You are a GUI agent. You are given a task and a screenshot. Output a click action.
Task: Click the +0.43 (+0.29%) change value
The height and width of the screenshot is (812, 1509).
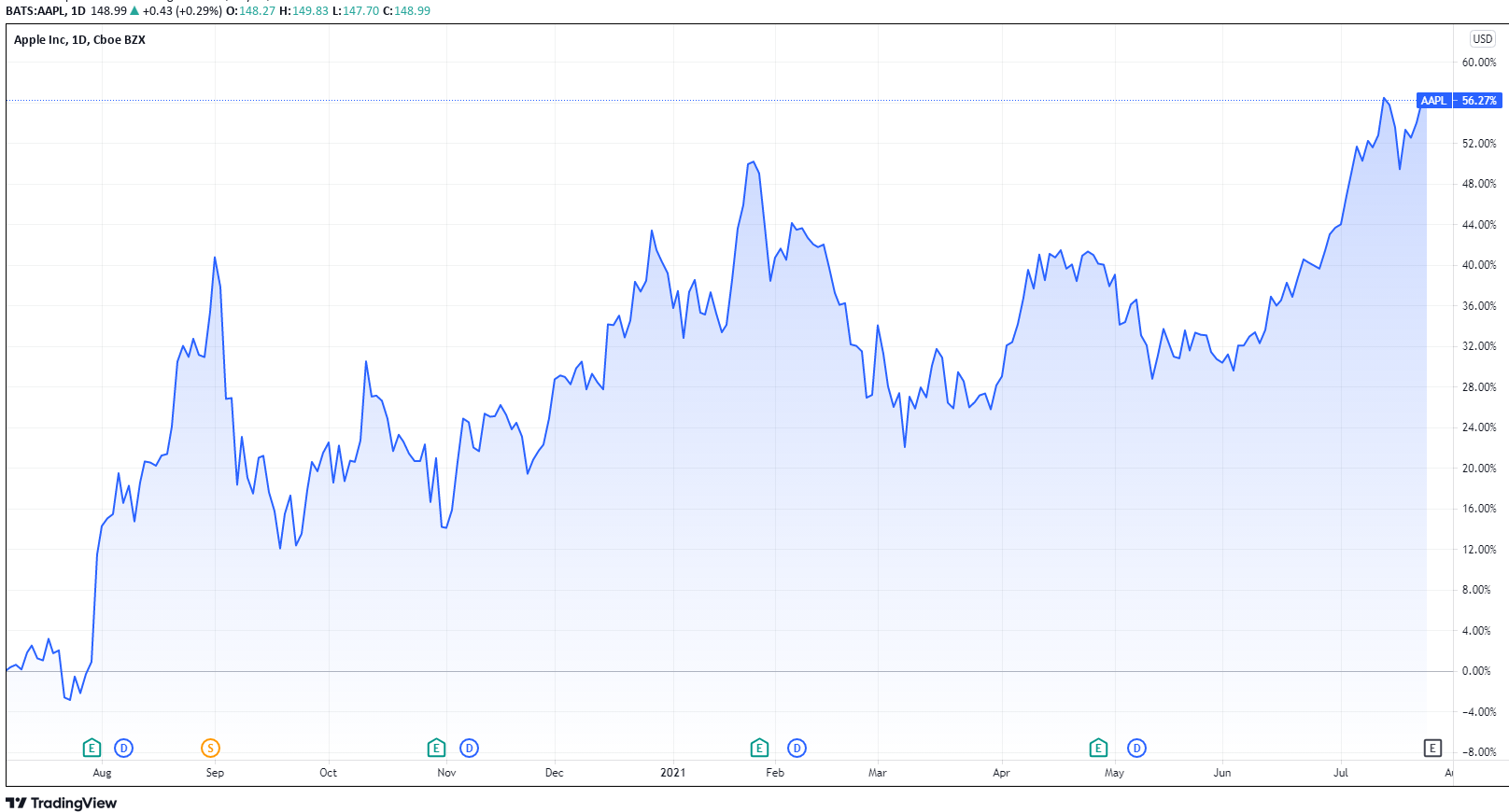pos(182,11)
